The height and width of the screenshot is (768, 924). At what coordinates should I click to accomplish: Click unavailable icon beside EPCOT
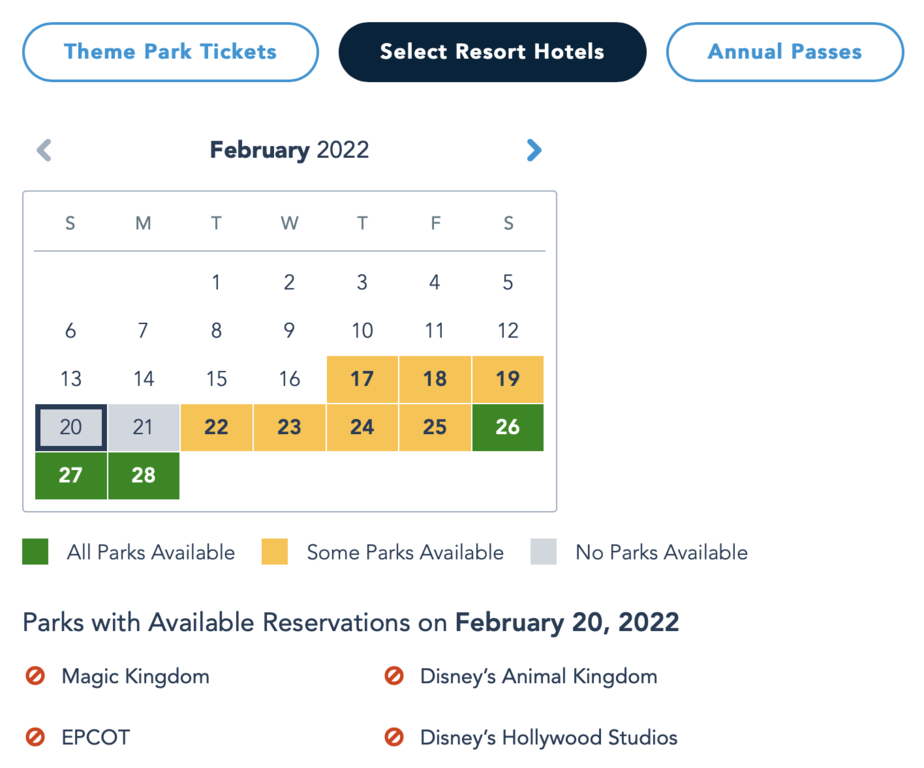point(35,737)
